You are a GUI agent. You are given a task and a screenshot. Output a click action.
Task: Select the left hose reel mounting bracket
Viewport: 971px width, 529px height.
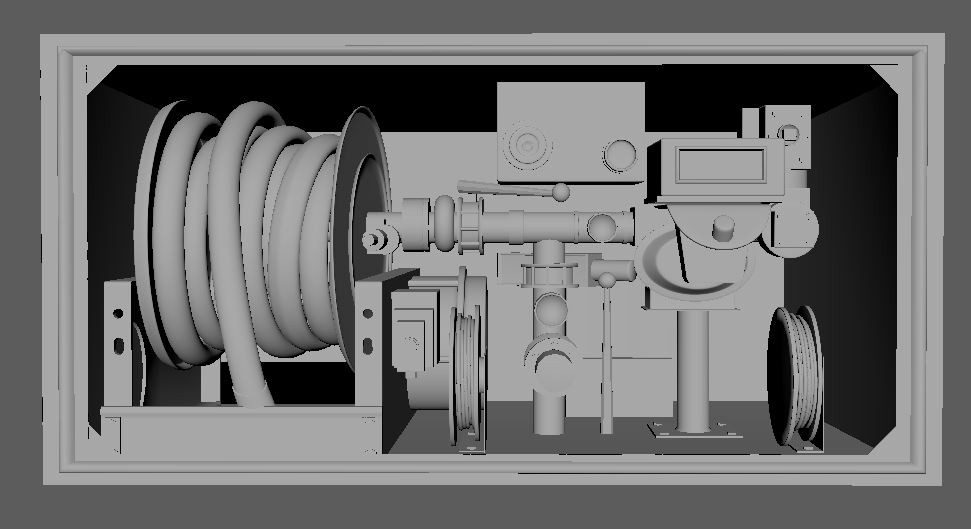118,344
